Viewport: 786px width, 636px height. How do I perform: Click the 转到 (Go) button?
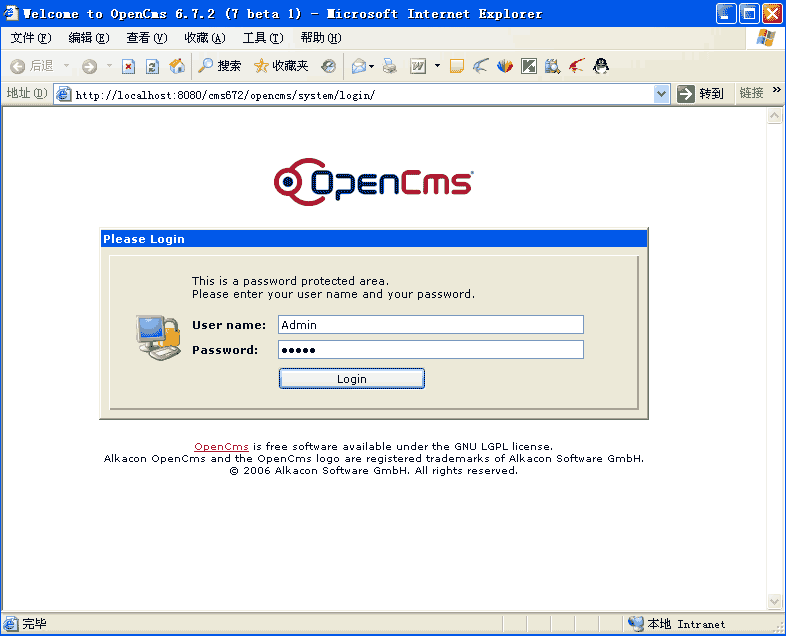pos(700,94)
